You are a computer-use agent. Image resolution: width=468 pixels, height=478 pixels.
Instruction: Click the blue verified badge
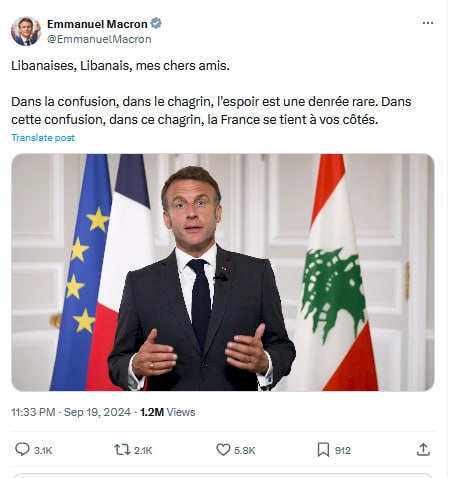pyautogui.click(x=156, y=24)
